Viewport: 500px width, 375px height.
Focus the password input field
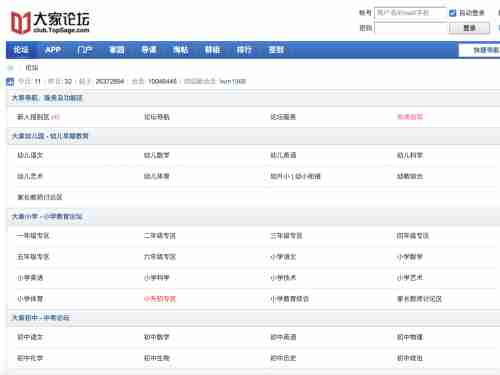[410, 28]
